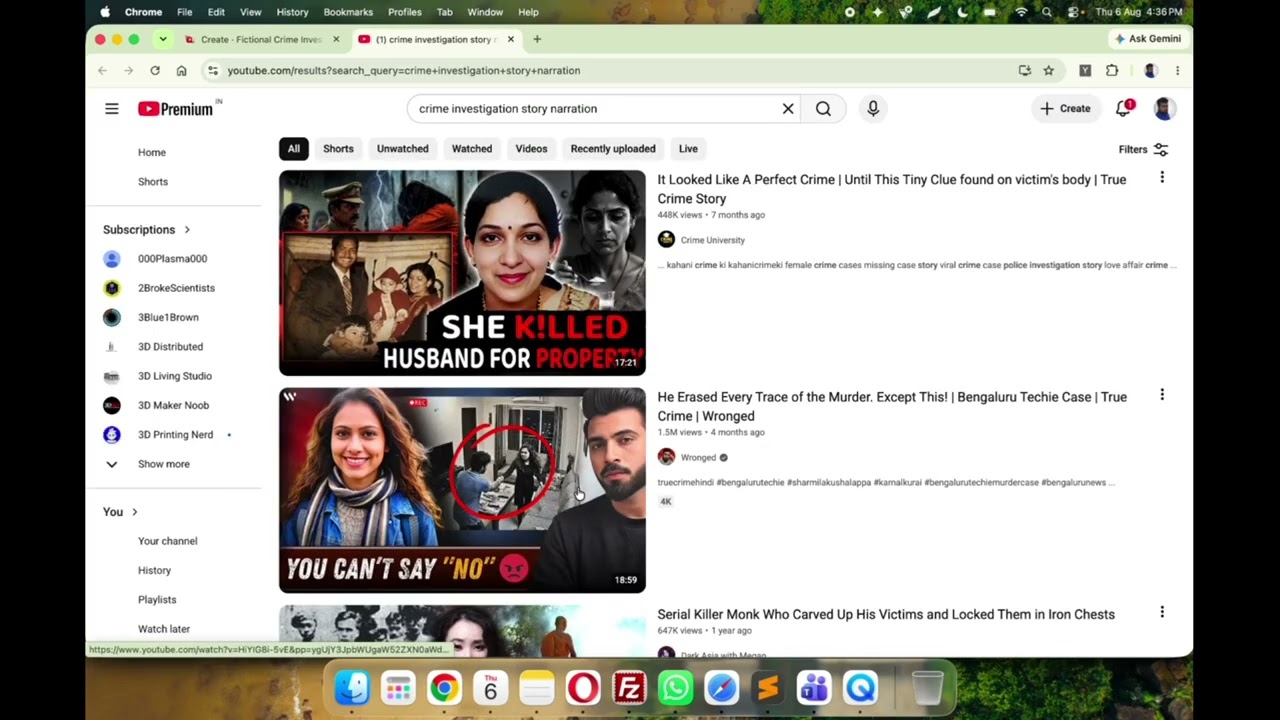Click the Crime University channel avatar
1280x720 pixels.
point(666,240)
